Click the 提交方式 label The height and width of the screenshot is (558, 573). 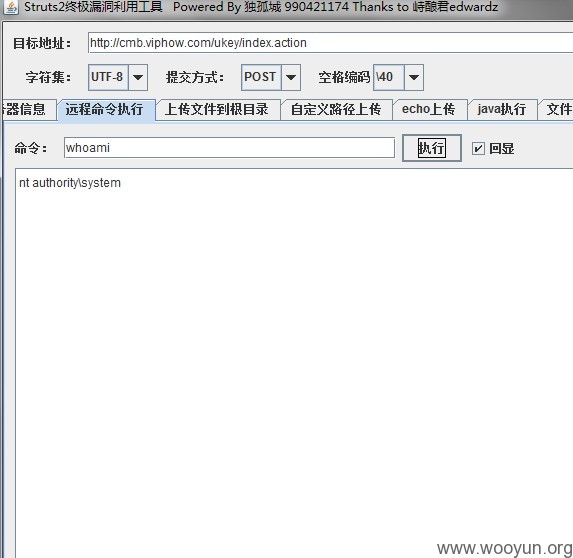click(x=195, y=77)
